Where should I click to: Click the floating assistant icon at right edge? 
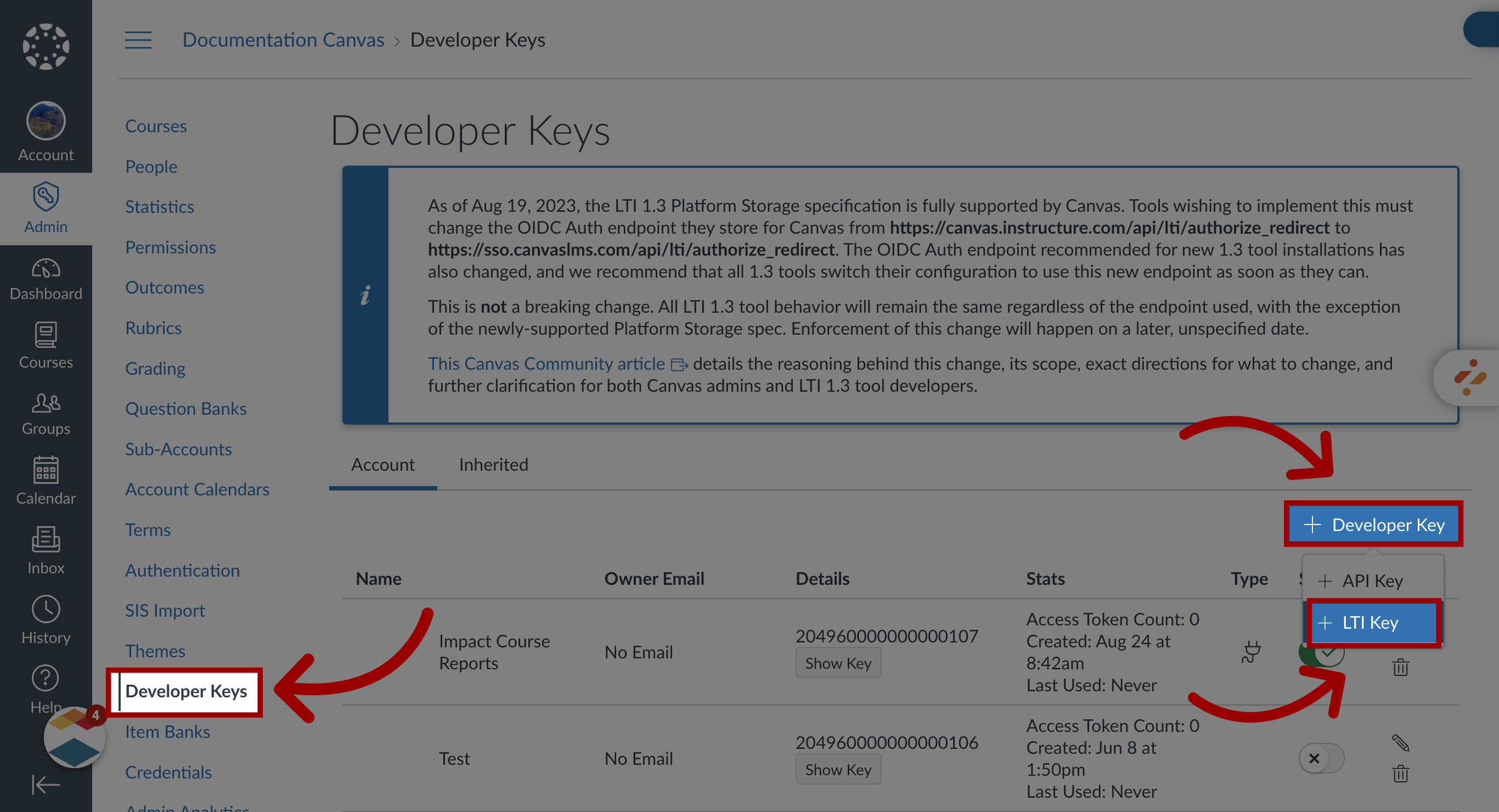tap(1470, 378)
